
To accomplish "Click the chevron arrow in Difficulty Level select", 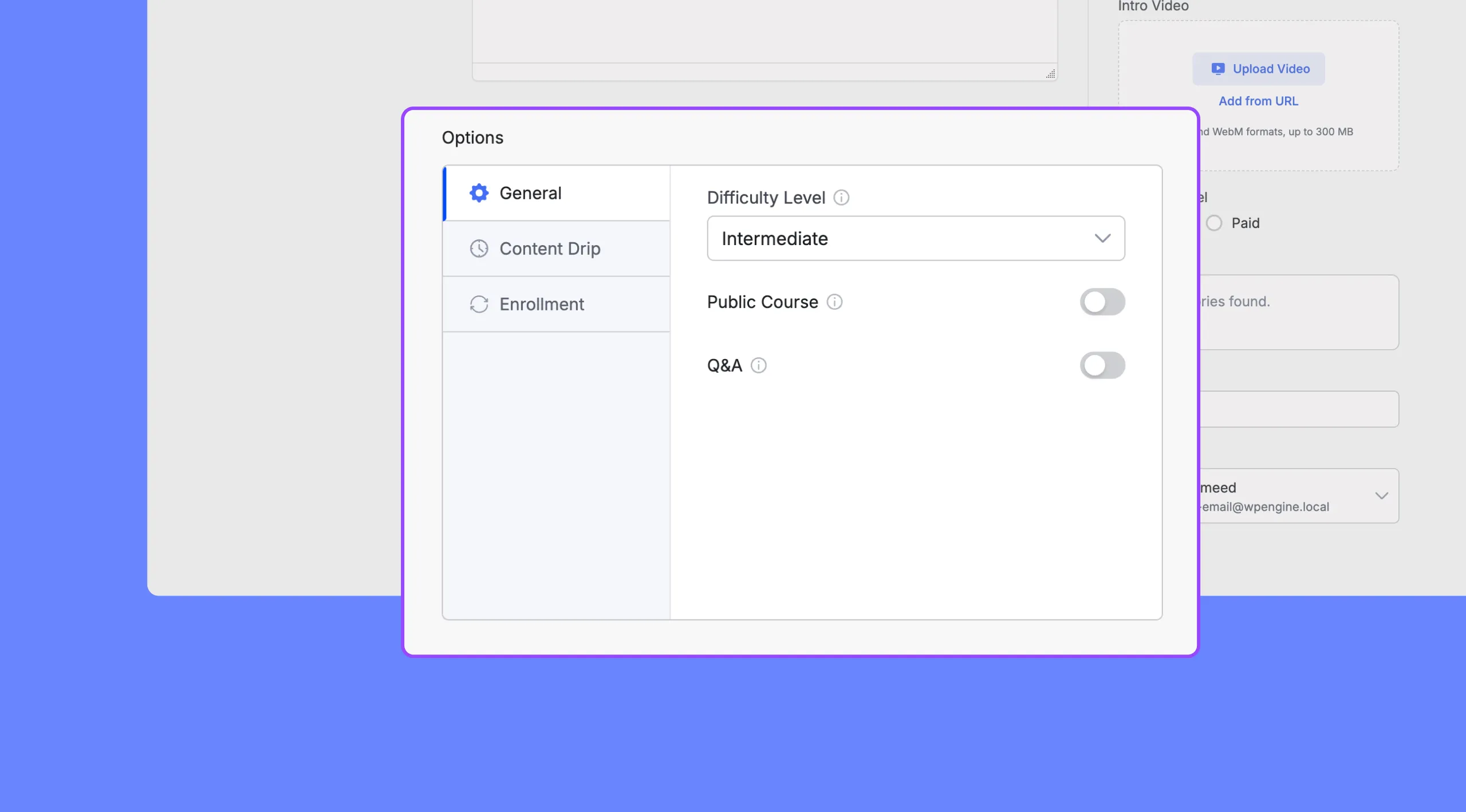I will pyautogui.click(x=1102, y=238).
